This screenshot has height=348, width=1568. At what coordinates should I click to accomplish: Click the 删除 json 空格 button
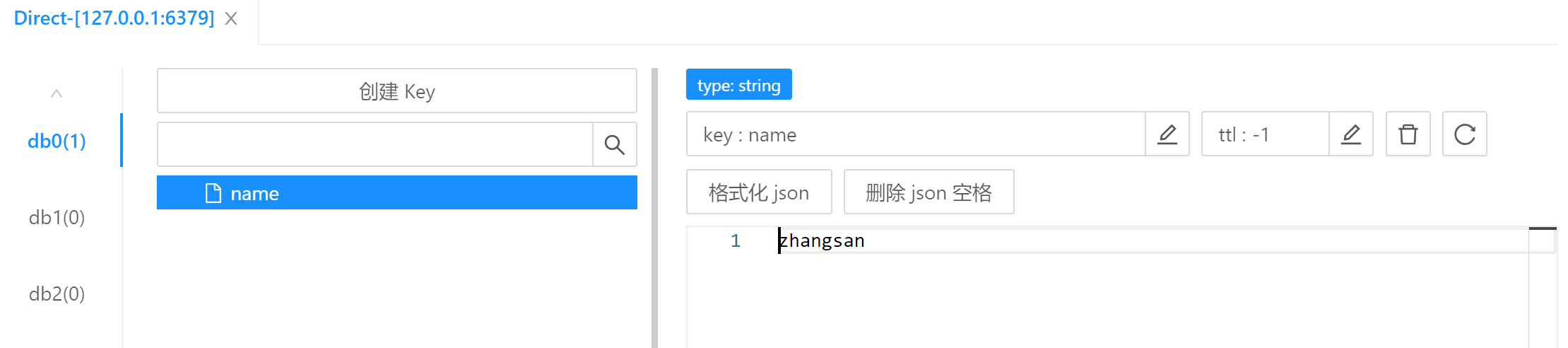929,192
